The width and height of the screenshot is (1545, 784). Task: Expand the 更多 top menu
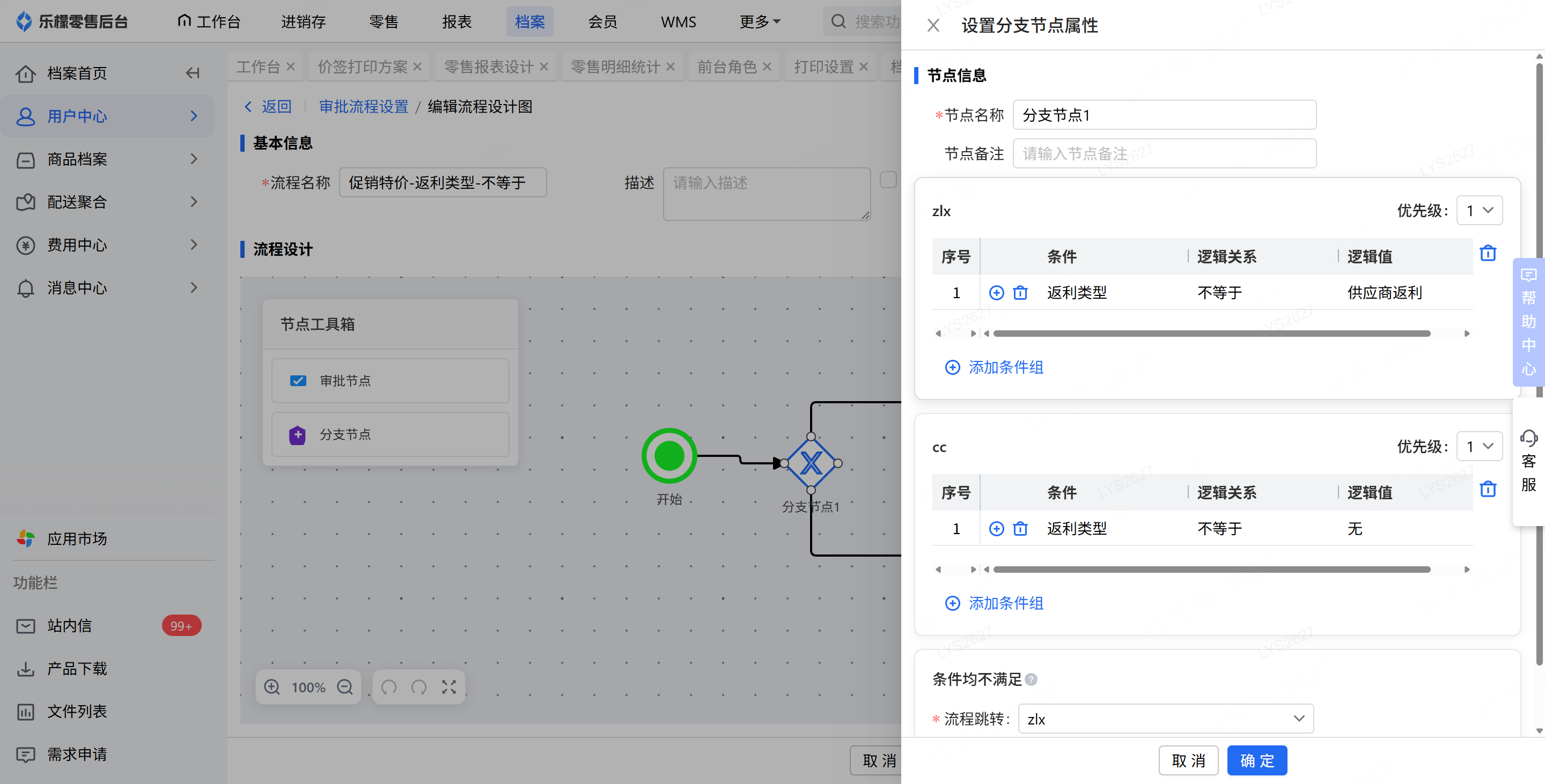click(x=759, y=21)
